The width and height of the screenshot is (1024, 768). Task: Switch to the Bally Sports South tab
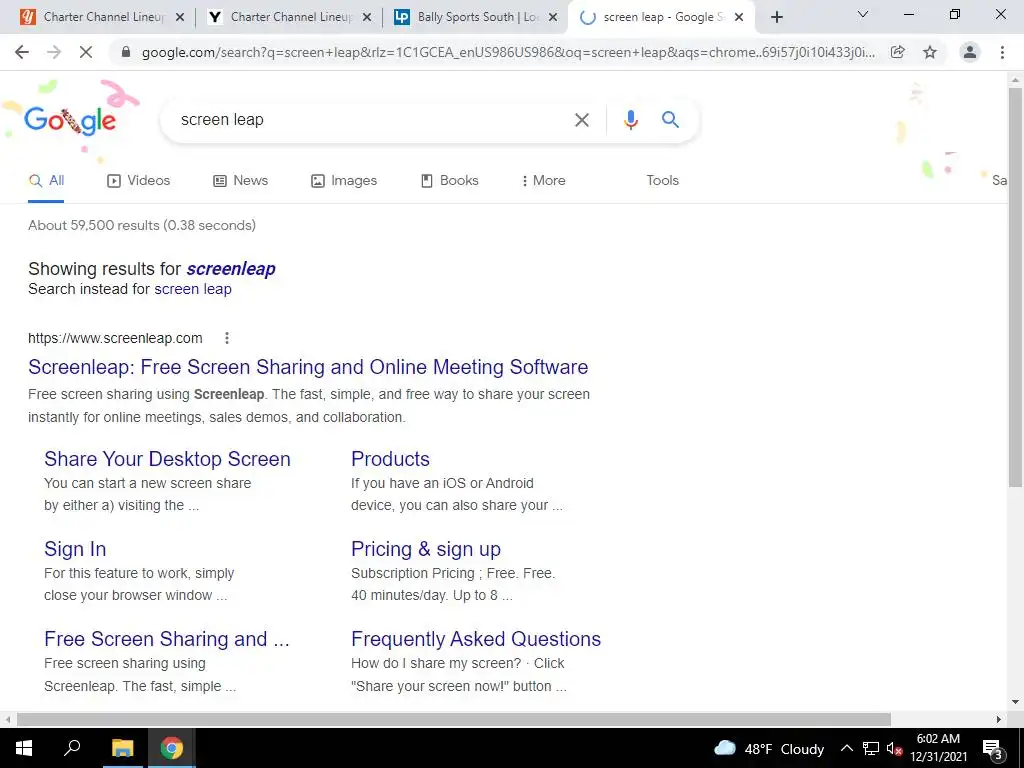[x=474, y=18]
